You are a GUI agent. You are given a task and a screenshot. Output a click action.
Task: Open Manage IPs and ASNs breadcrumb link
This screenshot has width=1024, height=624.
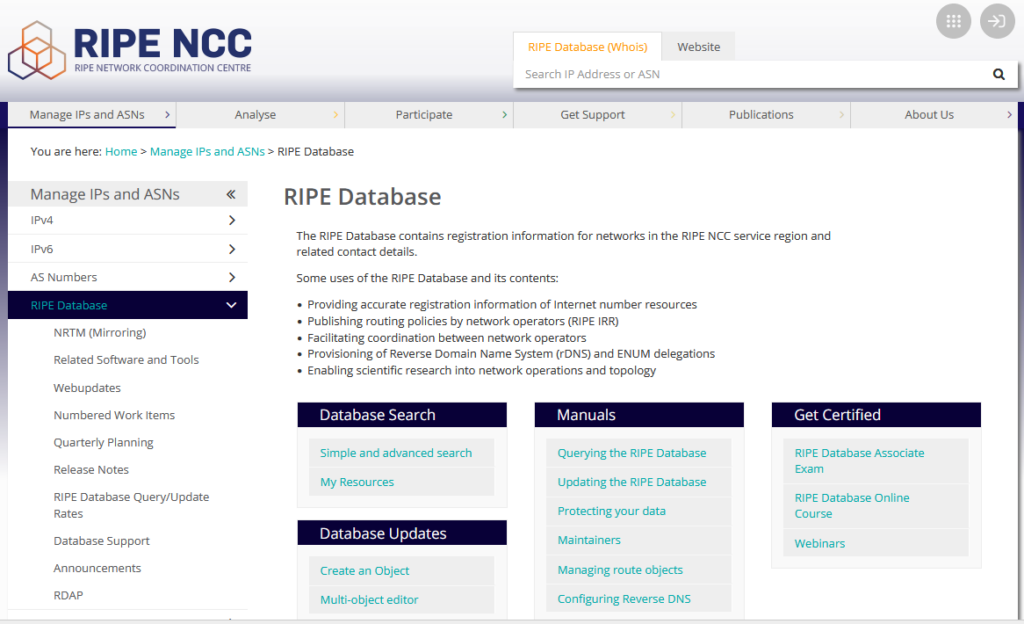point(207,151)
